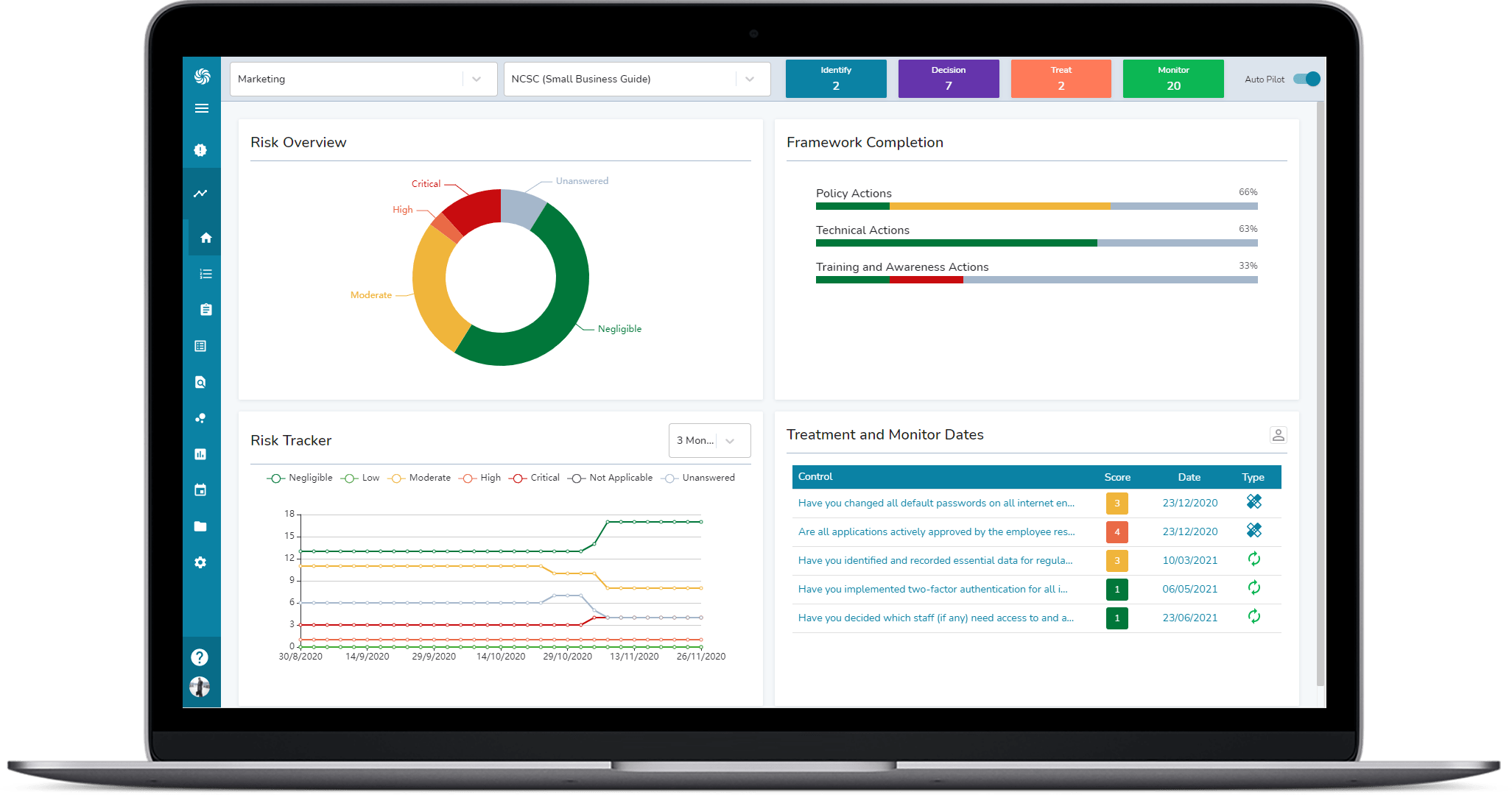Click monitor cycle icon for staff access row
The image size is (1512, 795).
[1254, 617]
